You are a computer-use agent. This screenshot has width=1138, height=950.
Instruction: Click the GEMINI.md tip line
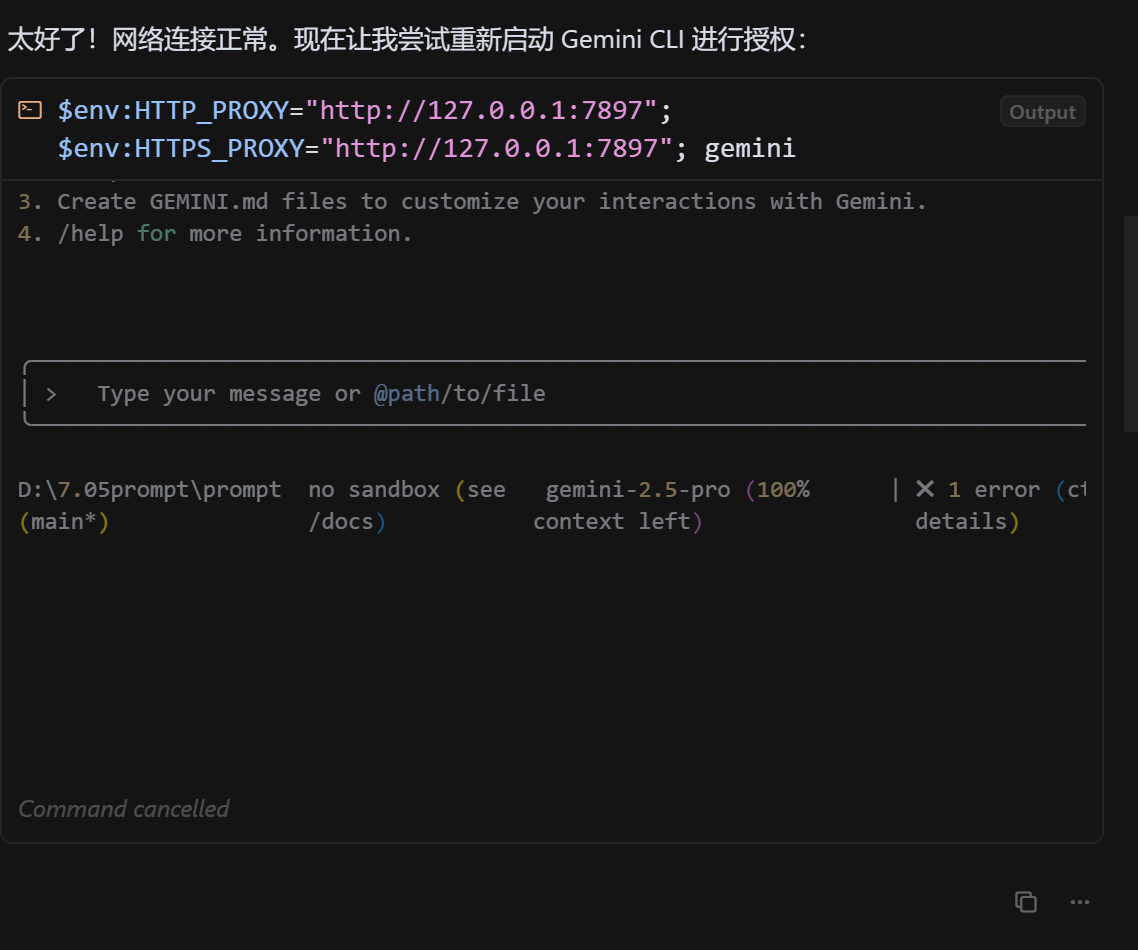click(x=472, y=201)
